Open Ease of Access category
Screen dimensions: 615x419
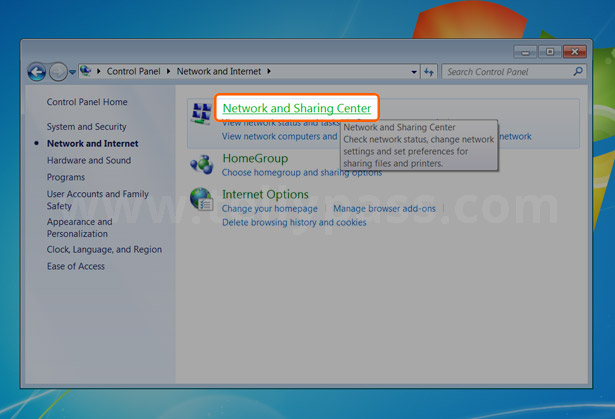click(x=76, y=266)
